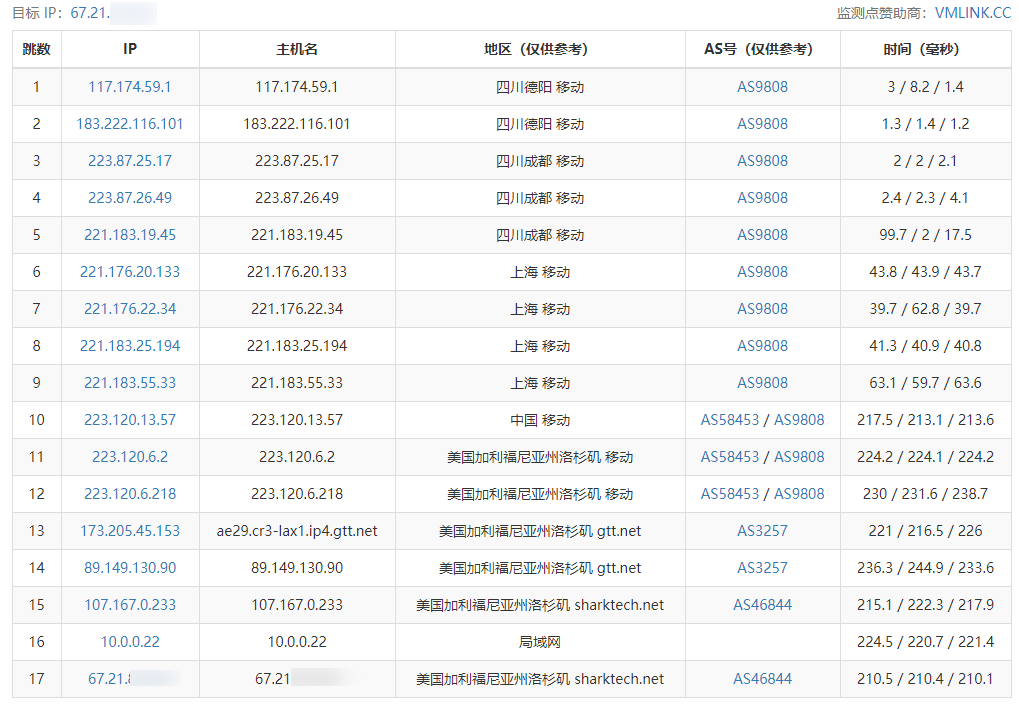Select blue IP link 223.87.25.17 in hop 3

130,161
